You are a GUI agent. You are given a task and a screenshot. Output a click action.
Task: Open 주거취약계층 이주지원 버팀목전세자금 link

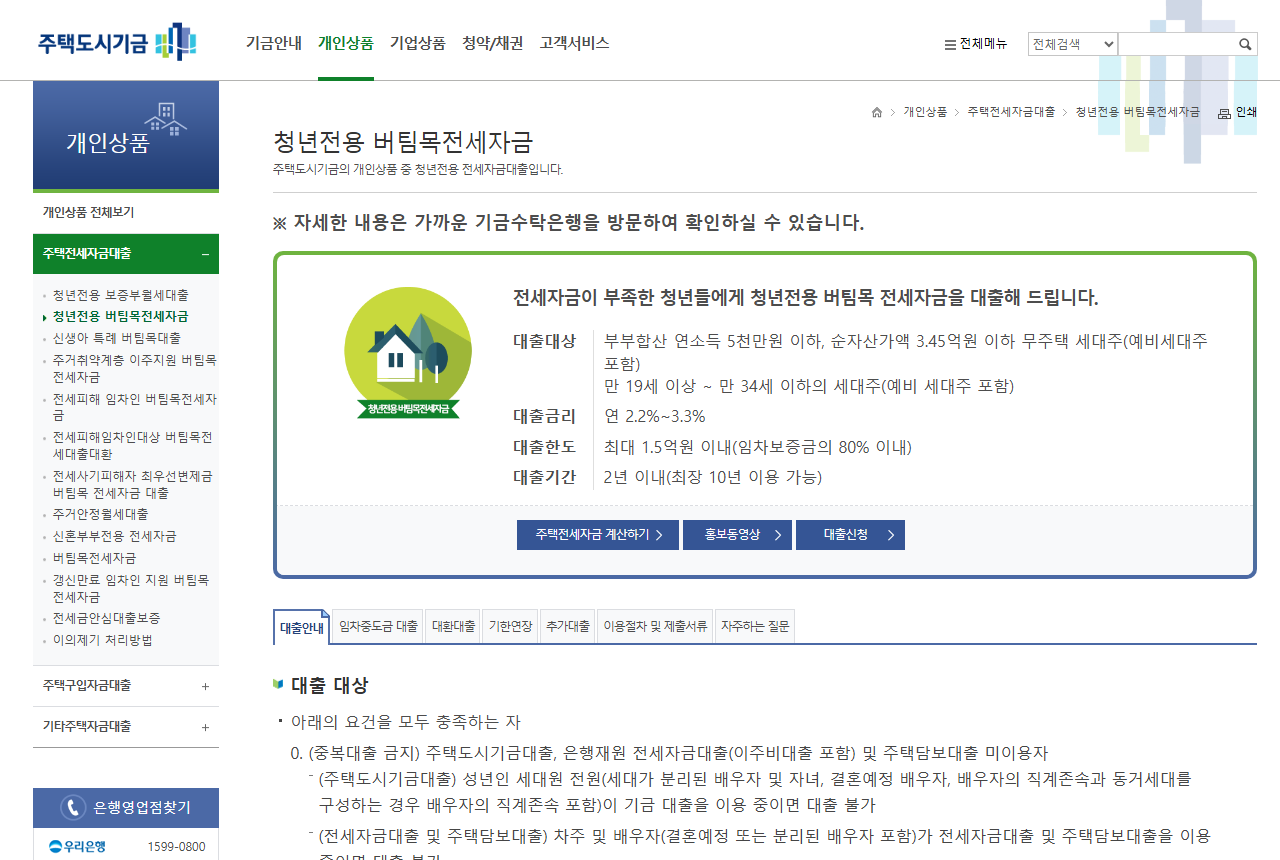(134, 368)
